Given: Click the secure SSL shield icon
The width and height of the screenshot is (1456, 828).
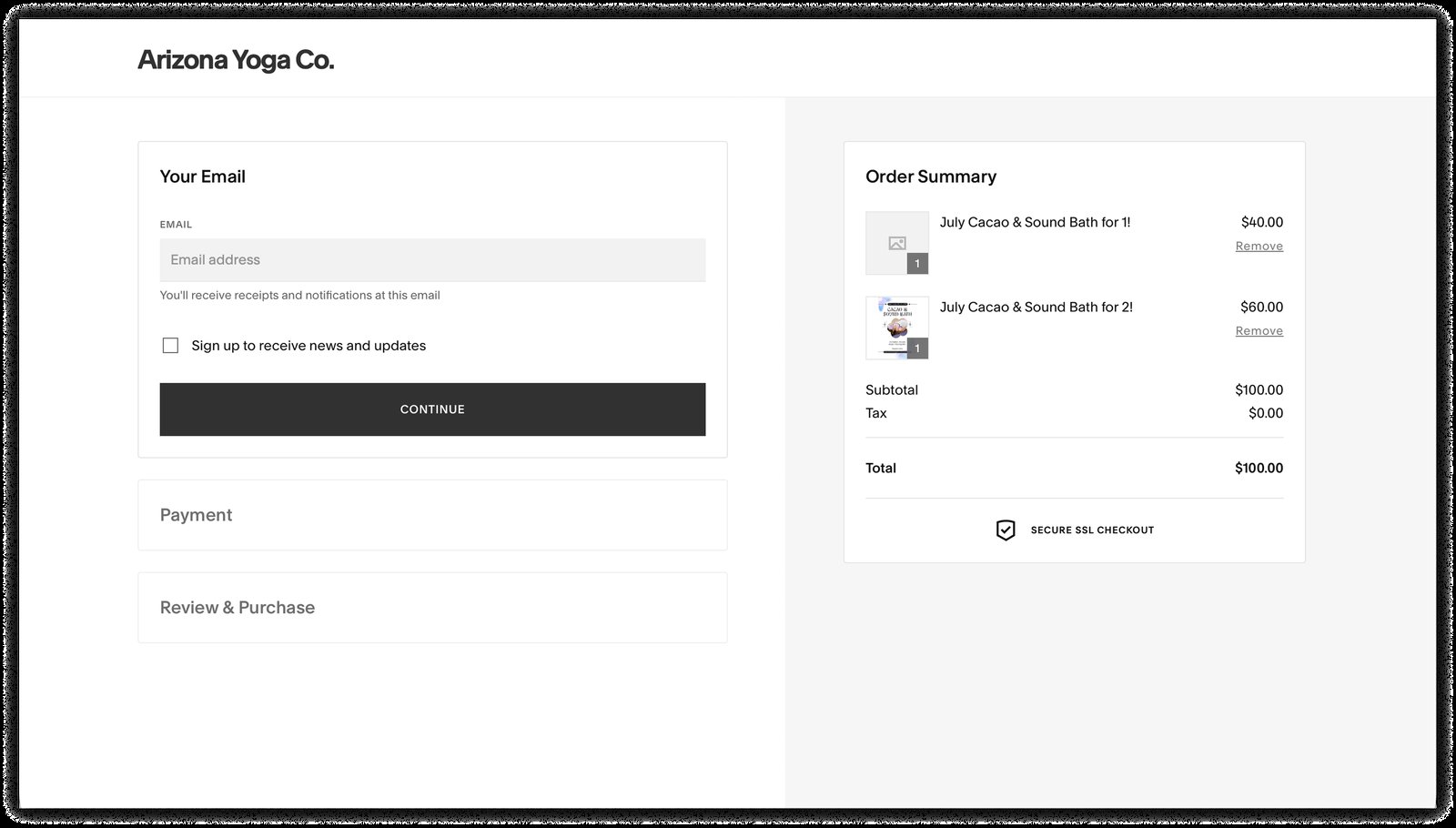Looking at the screenshot, I should pos(1006,530).
